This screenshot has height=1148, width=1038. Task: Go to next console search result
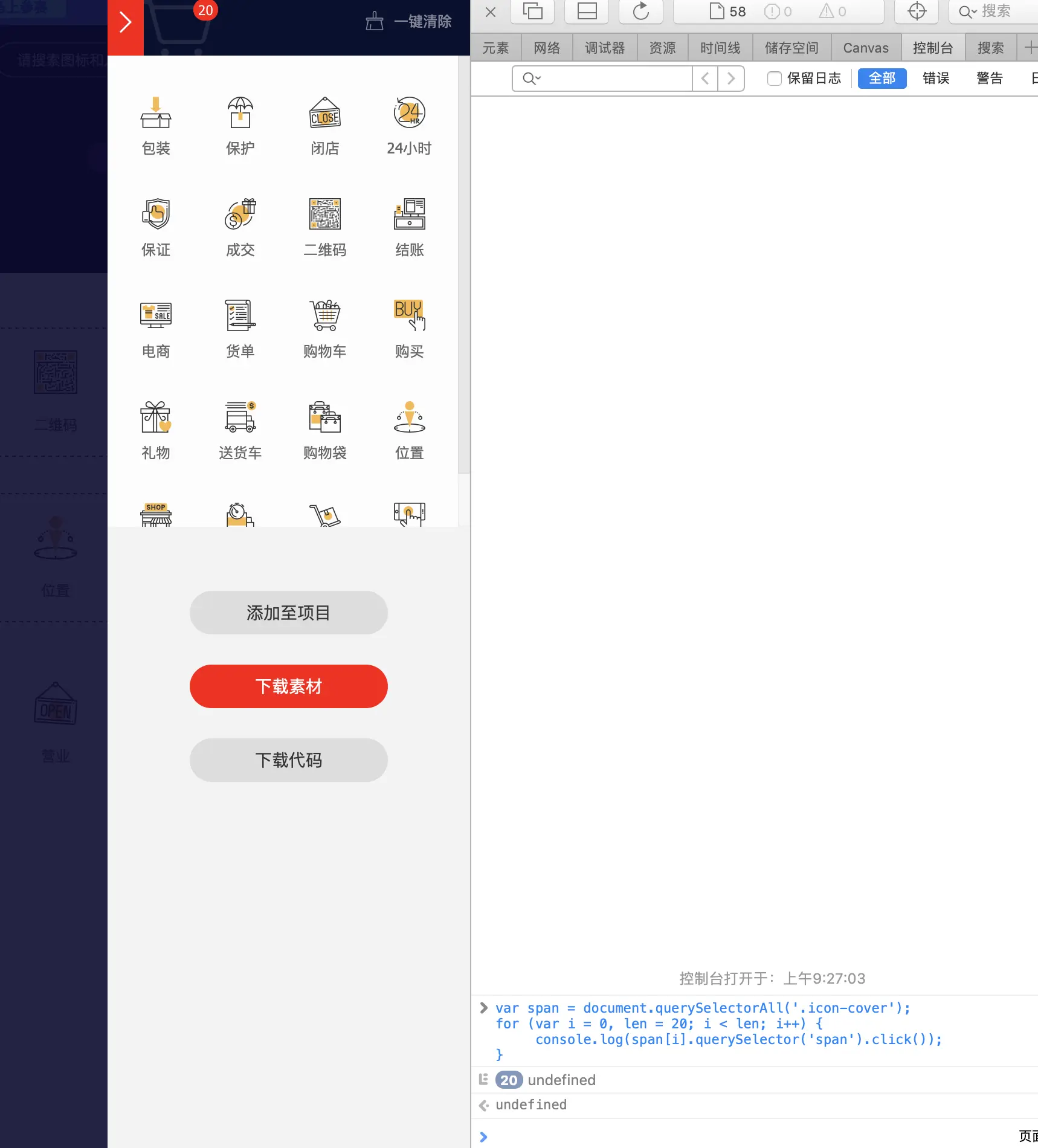point(731,79)
